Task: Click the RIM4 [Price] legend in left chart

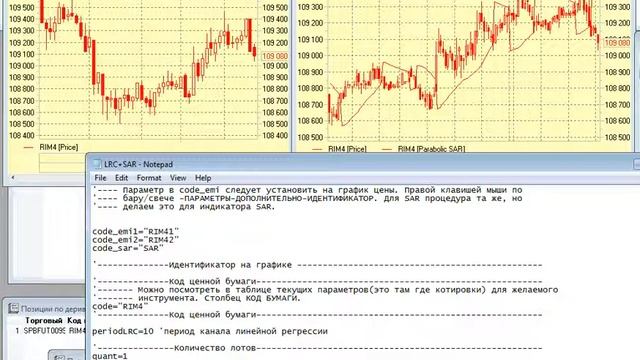Action: (58, 147)
